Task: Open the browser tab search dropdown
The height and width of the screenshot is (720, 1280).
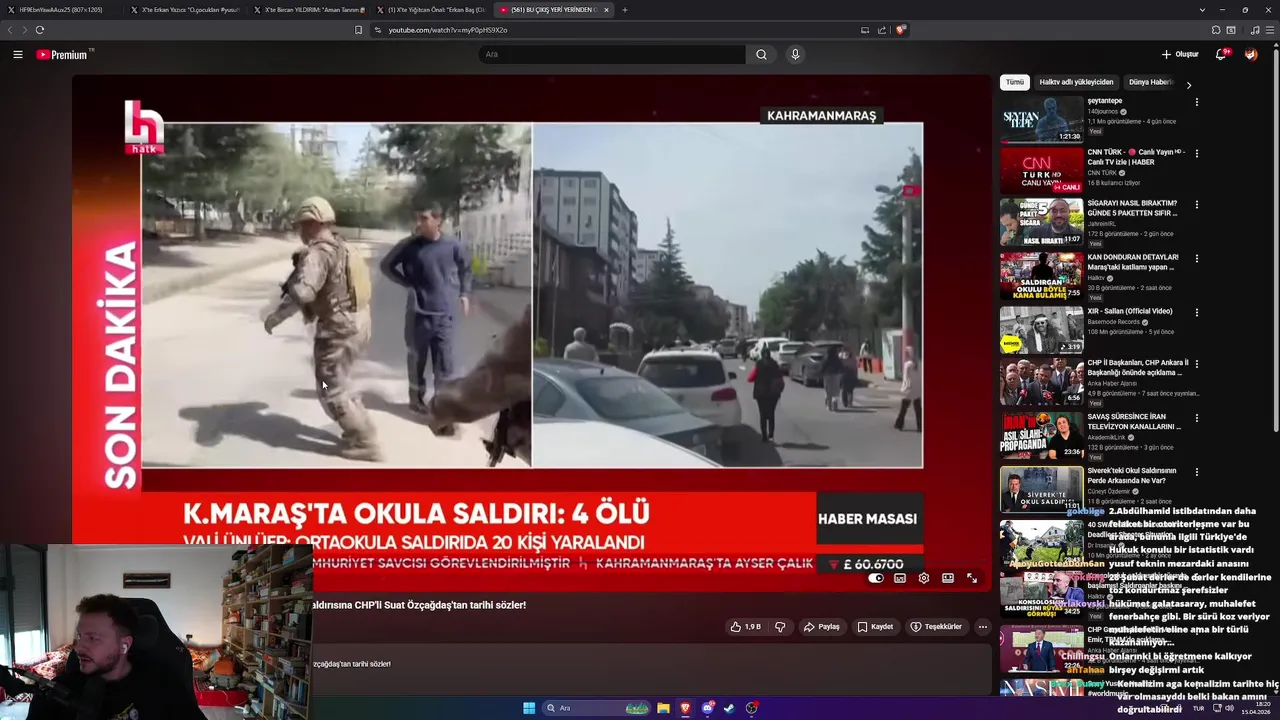Action: tap(1201, 10)
